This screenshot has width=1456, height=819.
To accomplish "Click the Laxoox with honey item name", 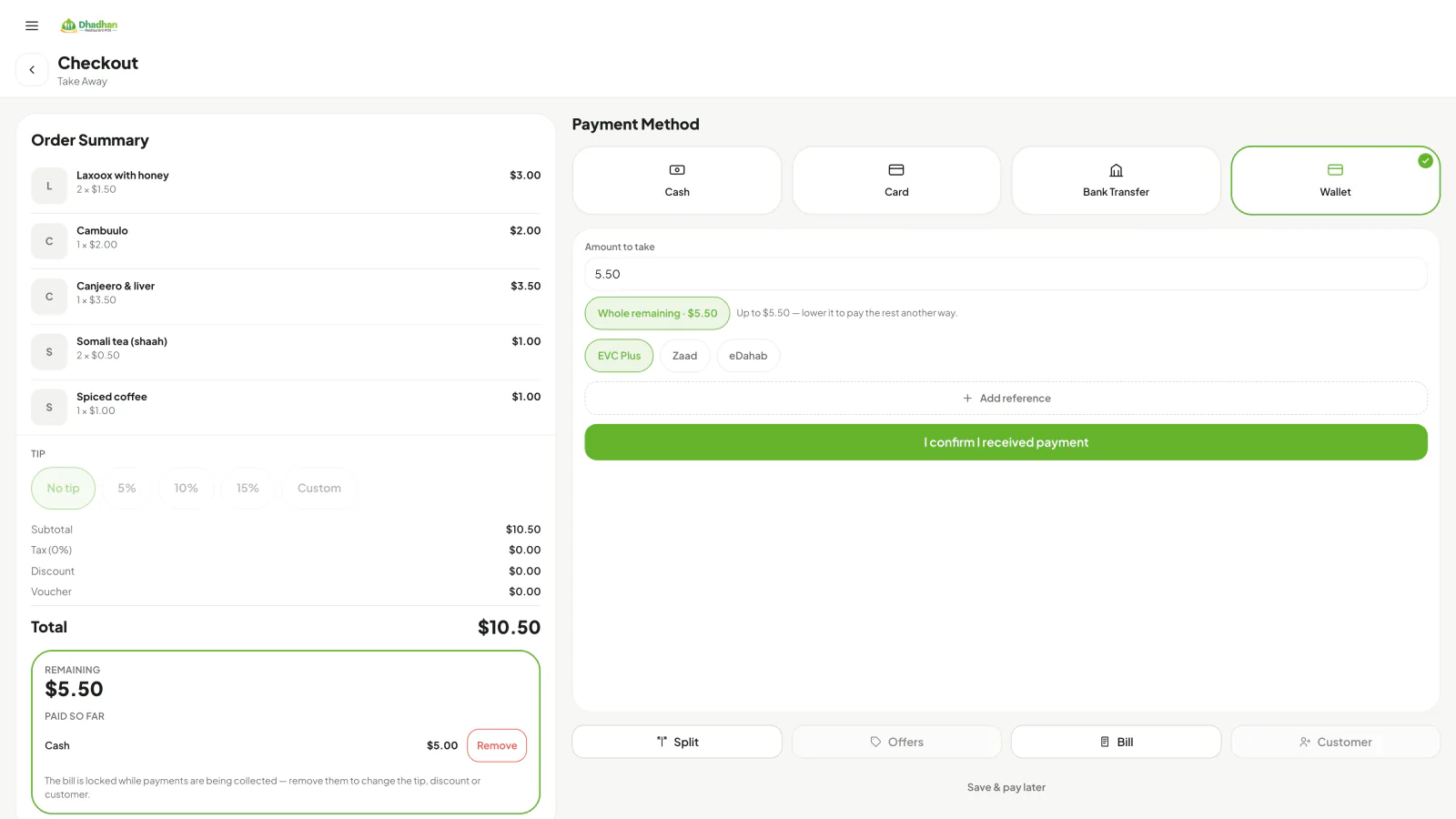I will (123, 176).
